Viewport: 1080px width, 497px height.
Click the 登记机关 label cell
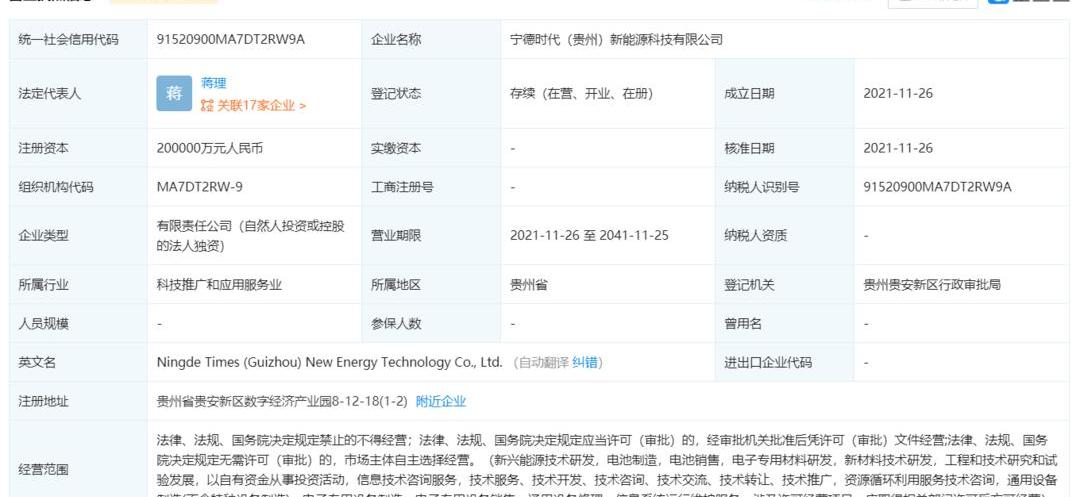click(785, 284)
